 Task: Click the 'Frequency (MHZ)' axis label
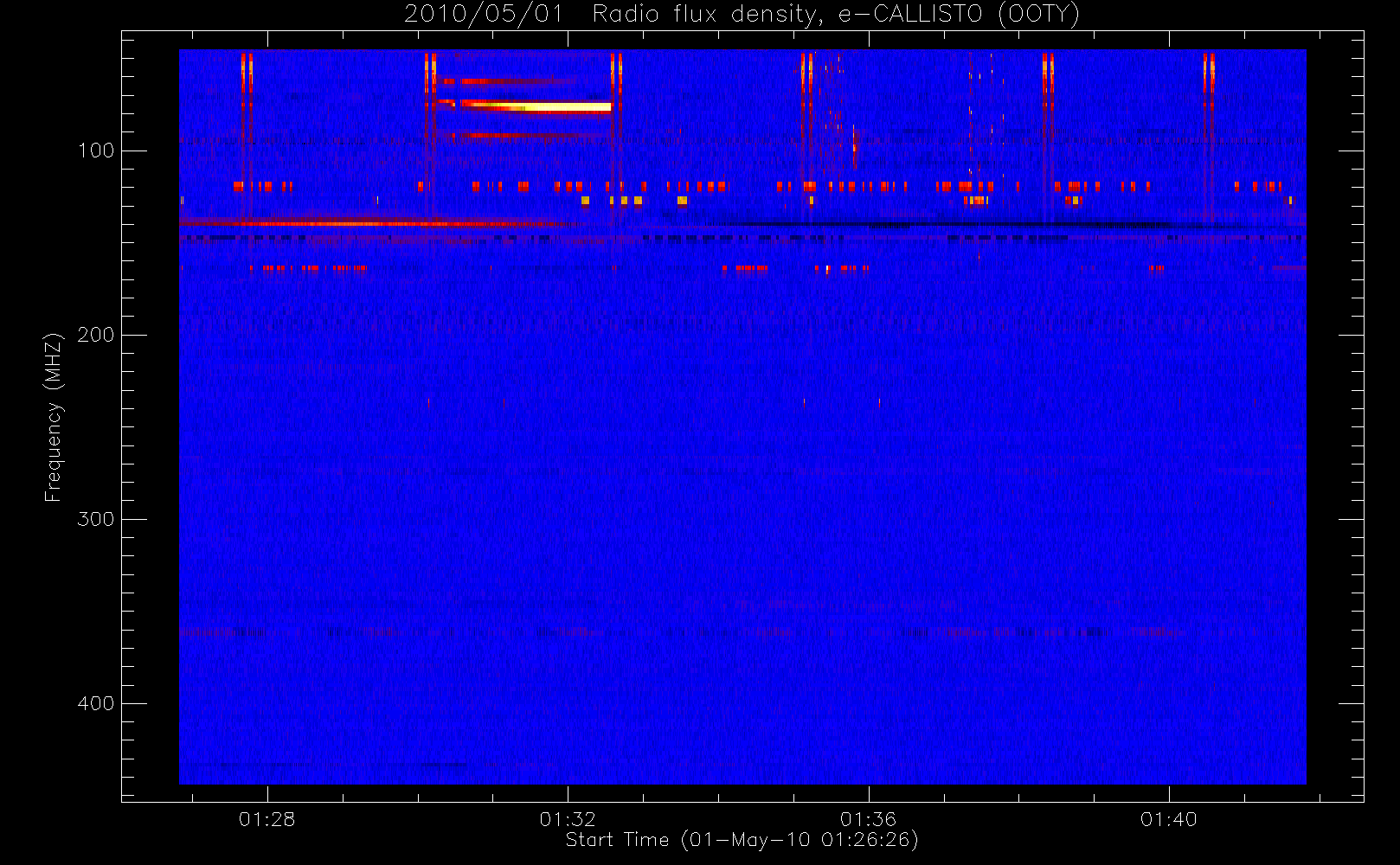54,417
